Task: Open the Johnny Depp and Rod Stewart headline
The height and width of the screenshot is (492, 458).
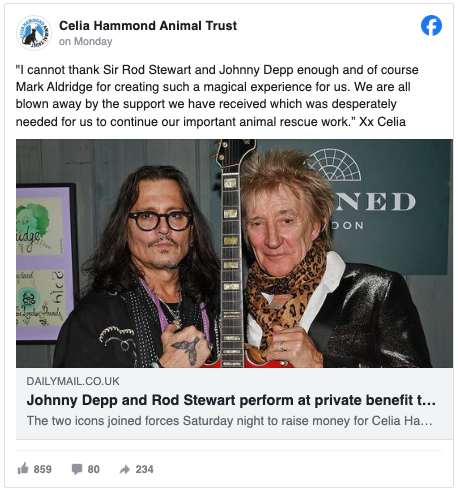Action: coord(231,400)
